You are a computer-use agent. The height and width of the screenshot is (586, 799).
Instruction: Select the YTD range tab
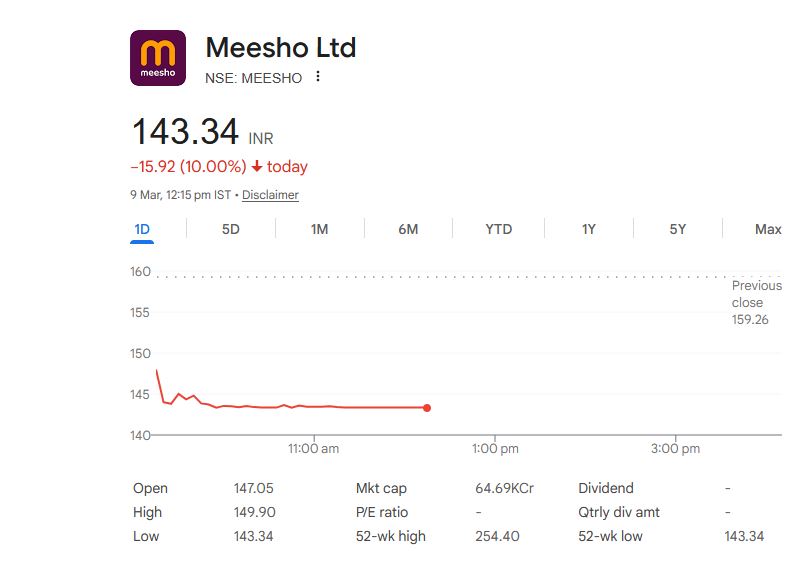coord(498,229)
